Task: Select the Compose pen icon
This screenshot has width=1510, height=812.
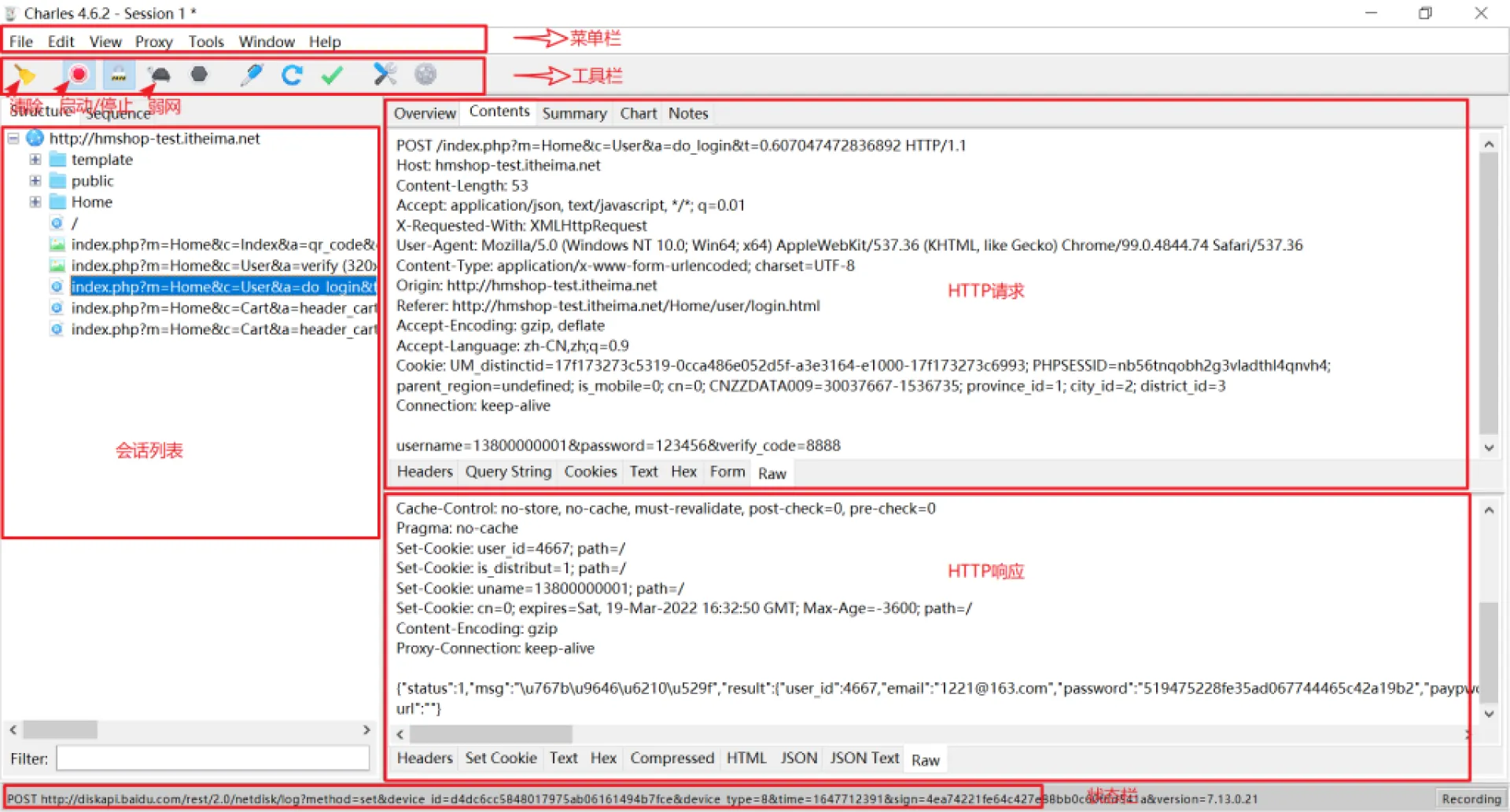Action: click(x=252, y=75)
